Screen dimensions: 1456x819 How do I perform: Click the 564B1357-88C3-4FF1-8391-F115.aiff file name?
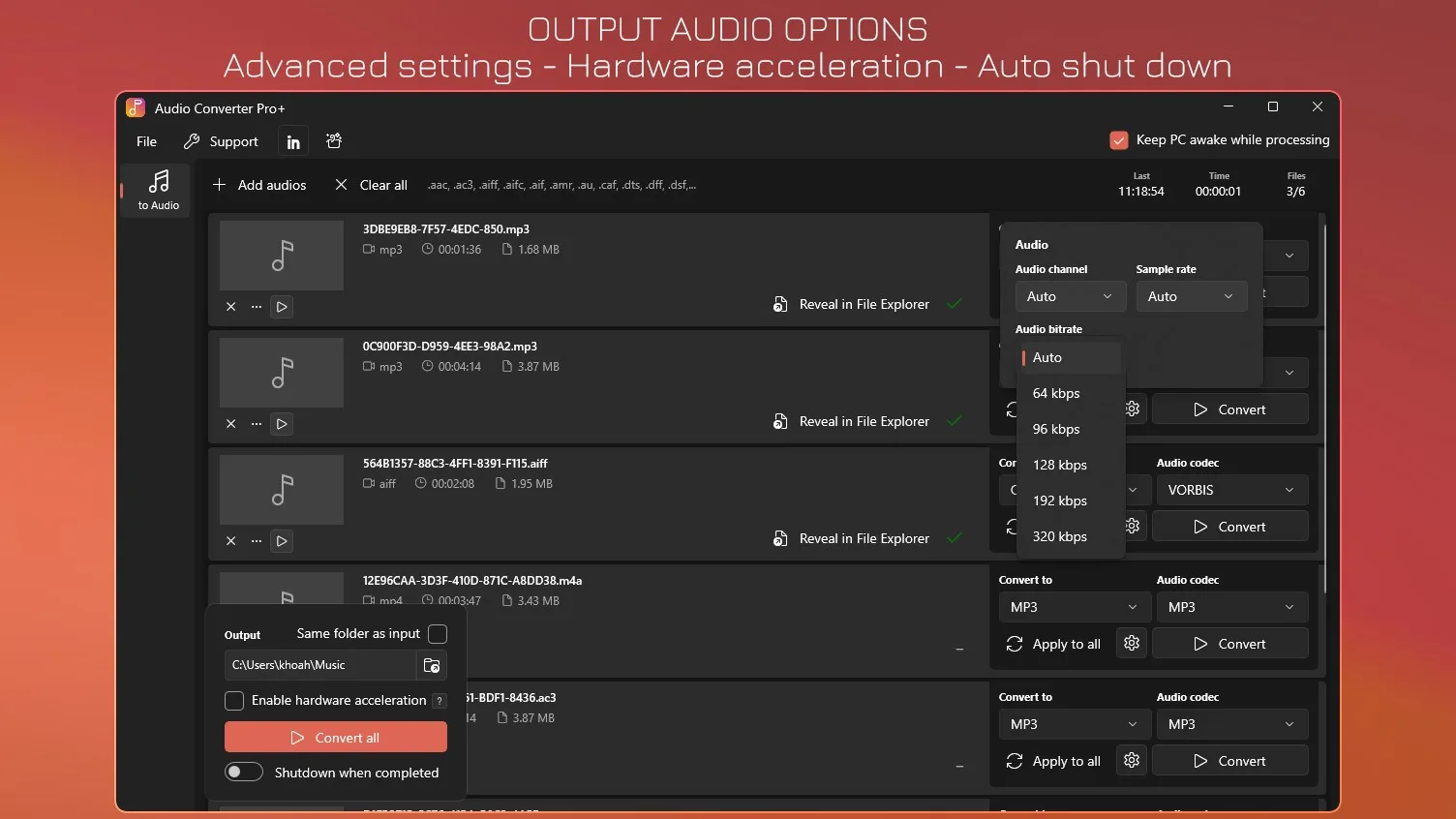[455, 464]
